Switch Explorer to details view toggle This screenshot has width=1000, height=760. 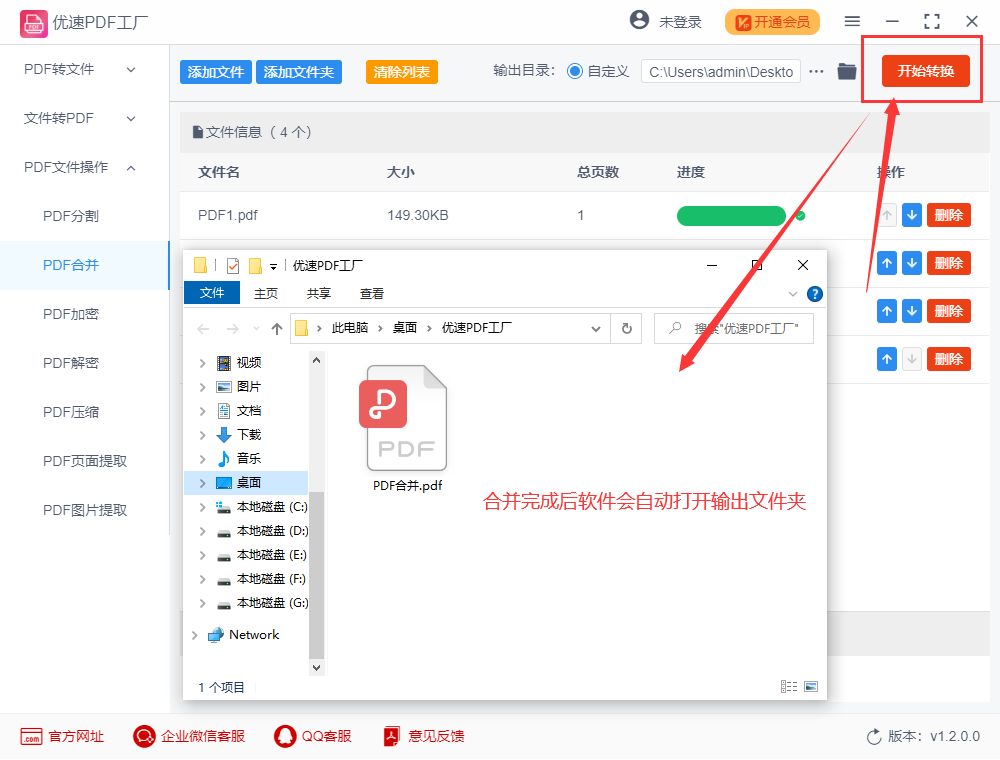coord(789,686)
